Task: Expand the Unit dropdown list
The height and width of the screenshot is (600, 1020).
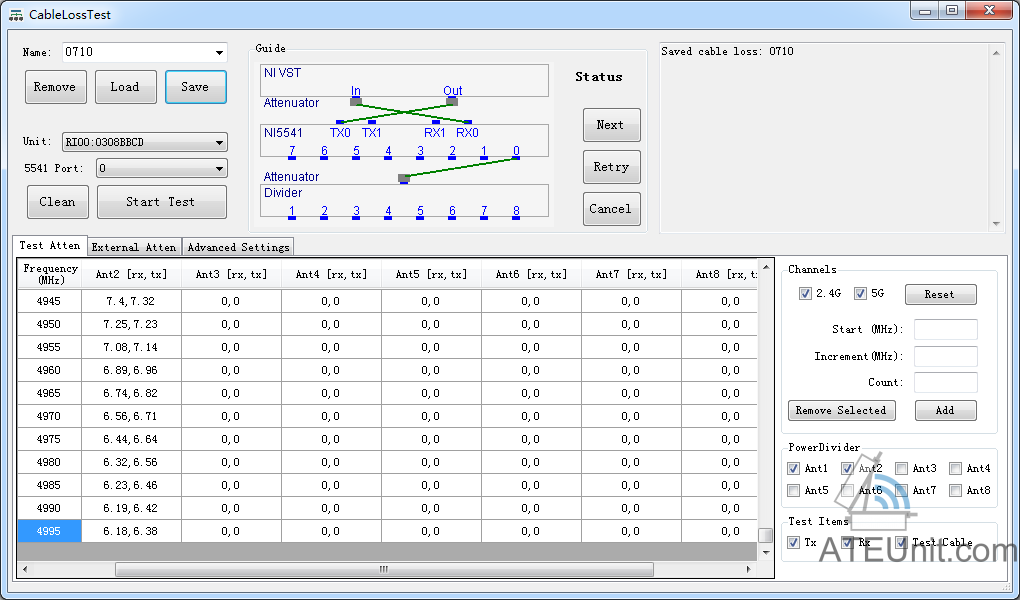Action: click(x=219, y=143)
